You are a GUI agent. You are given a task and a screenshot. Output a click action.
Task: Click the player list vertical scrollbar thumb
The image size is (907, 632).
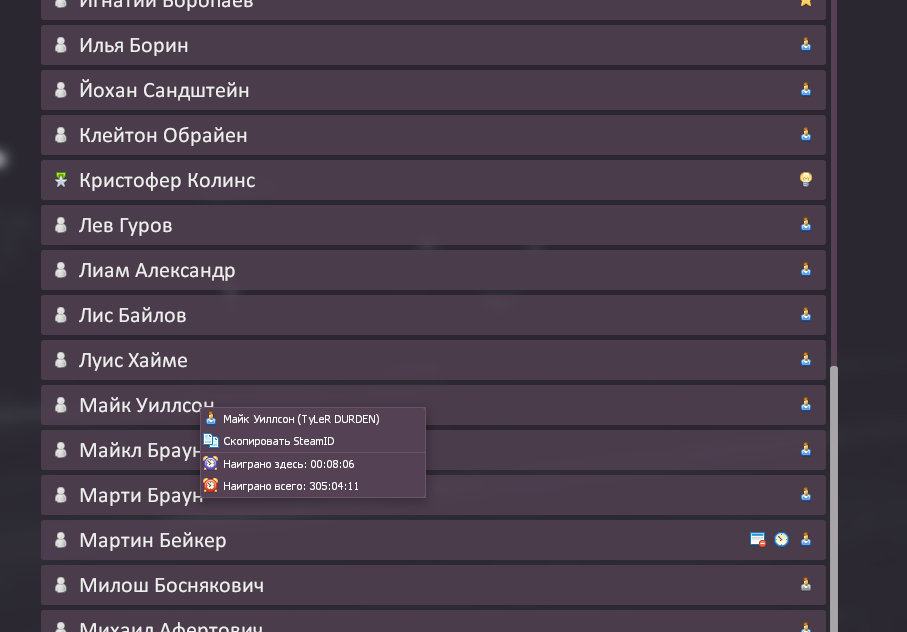(834, 498)
